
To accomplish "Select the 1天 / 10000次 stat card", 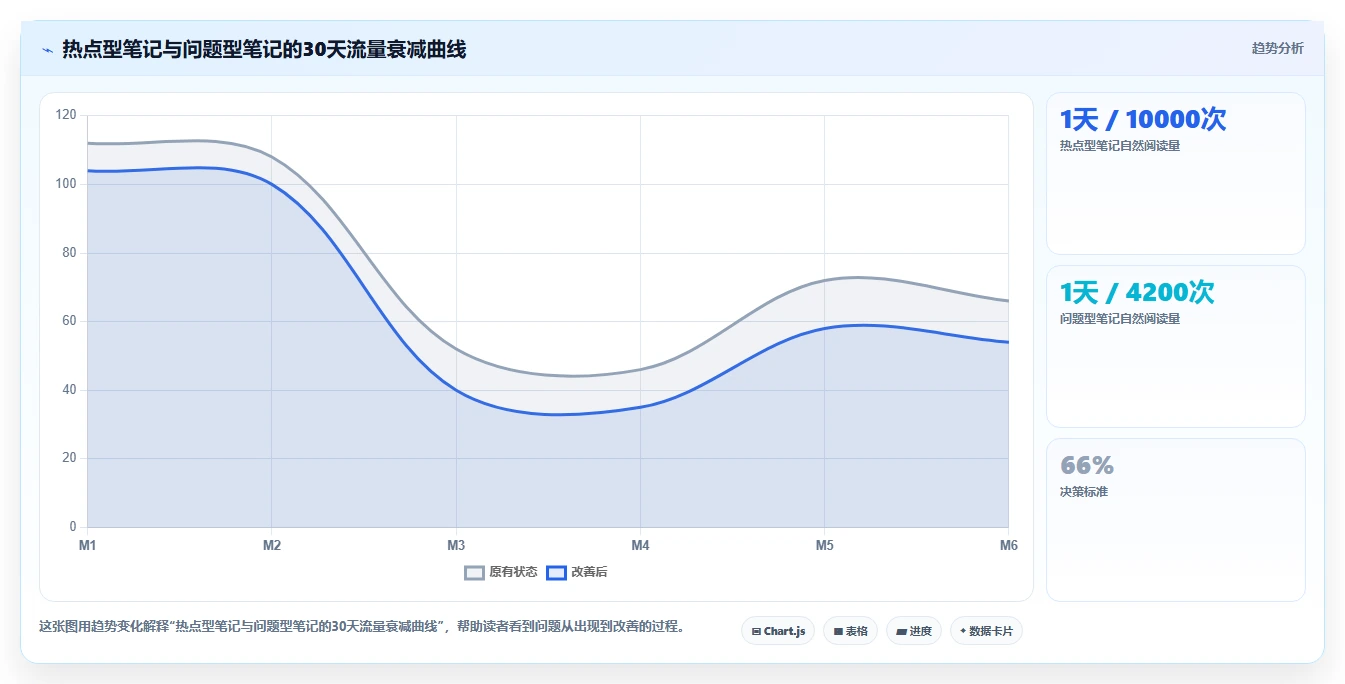I will (1176, 173).
